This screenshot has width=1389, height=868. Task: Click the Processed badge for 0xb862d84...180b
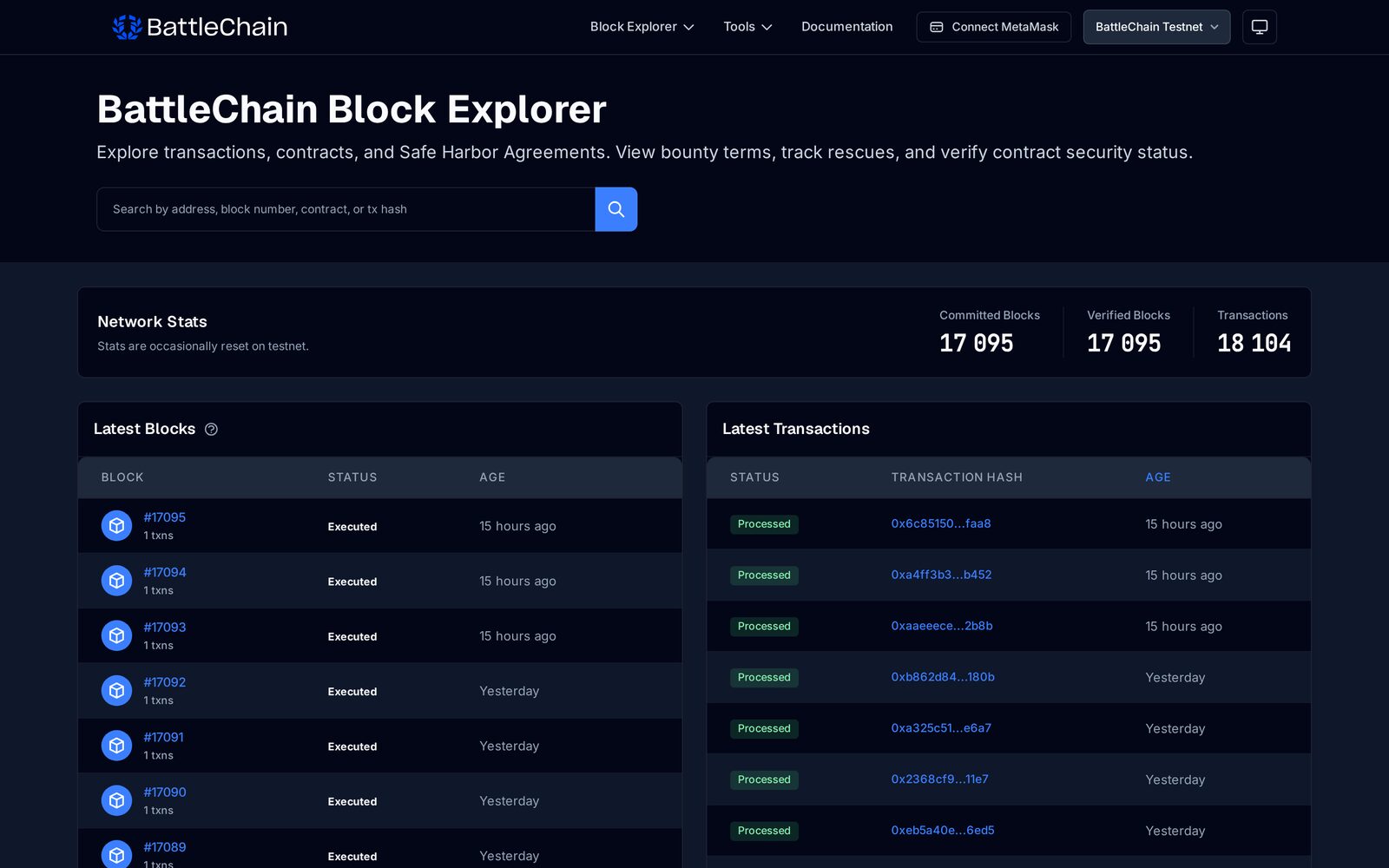[x=764, y=678]
